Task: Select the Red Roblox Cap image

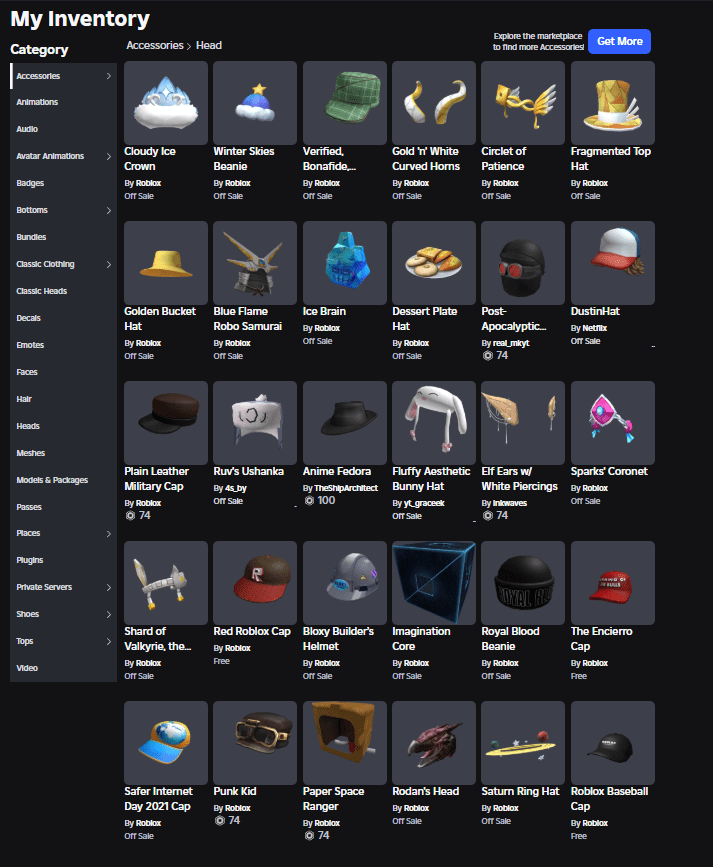Action: 255,583
